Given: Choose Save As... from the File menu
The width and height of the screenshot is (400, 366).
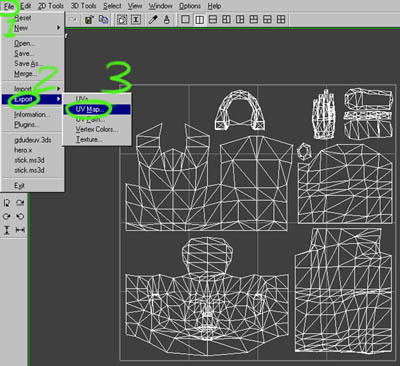Looking at the screenshot, I should pos(33,63).
